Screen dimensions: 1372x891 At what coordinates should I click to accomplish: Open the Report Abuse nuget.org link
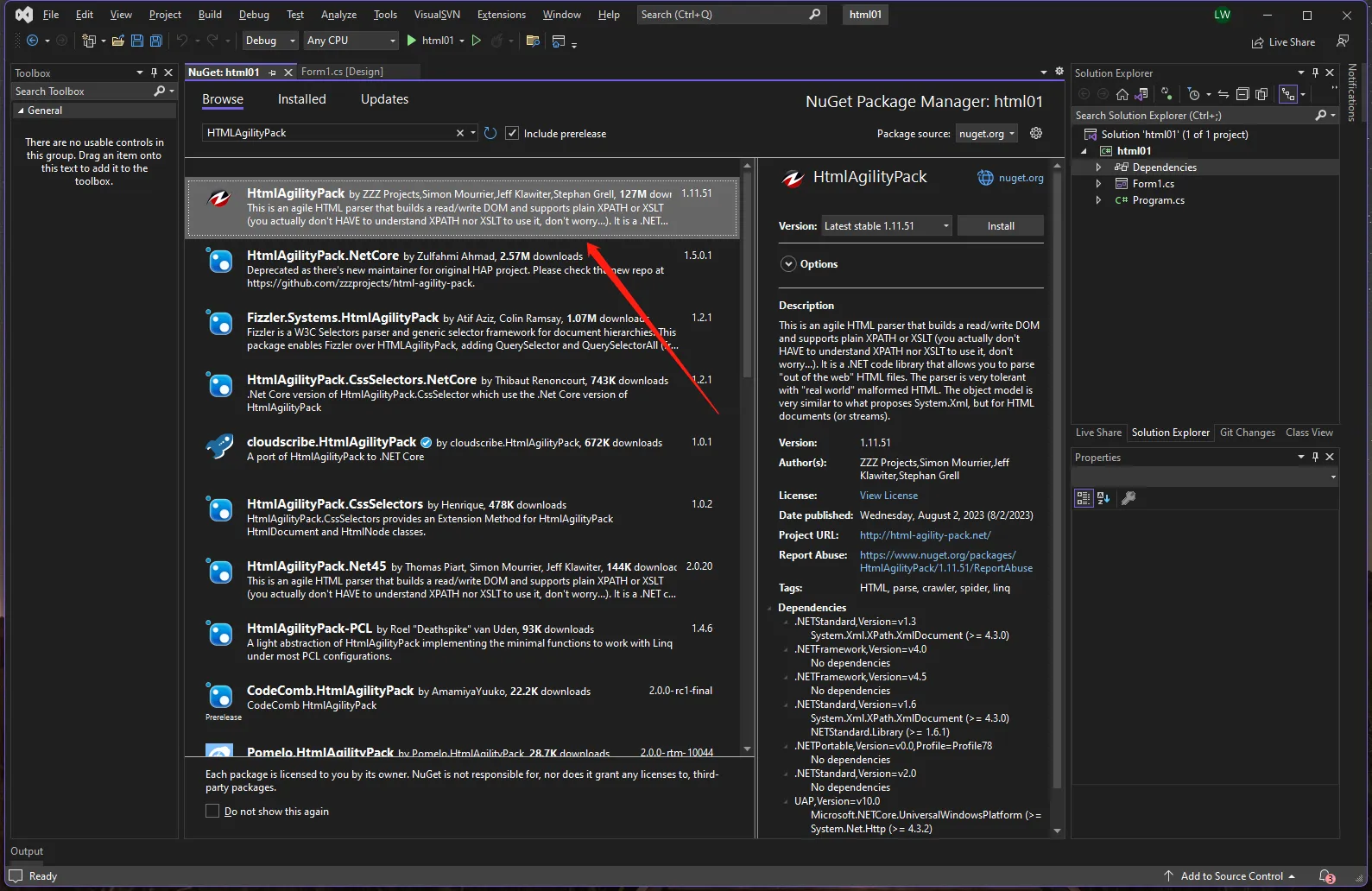click(946, 561)
